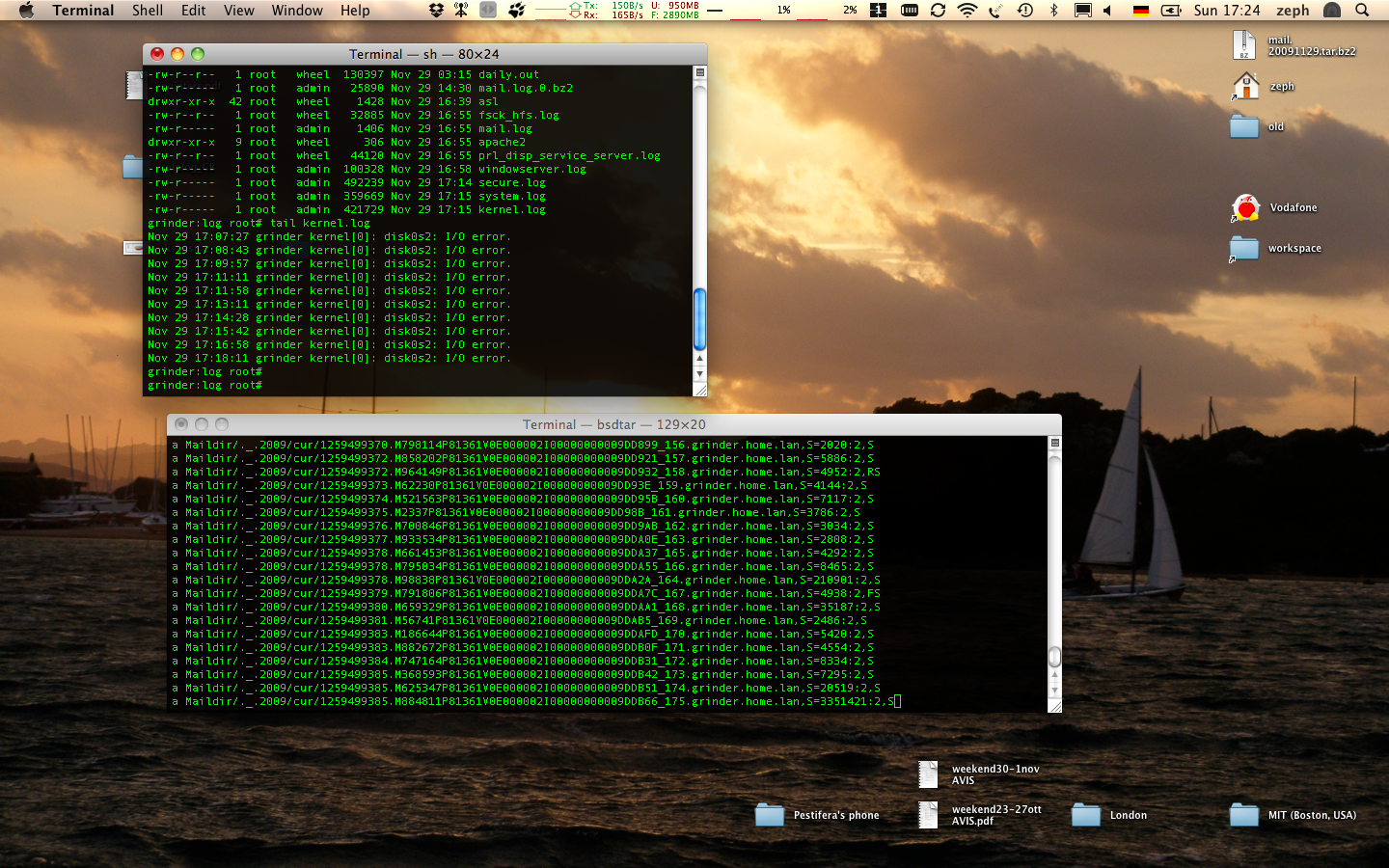Screen dimensions: 1389x868
Task: Open the Wi-Fi status menu
Action: click(967, 11)
